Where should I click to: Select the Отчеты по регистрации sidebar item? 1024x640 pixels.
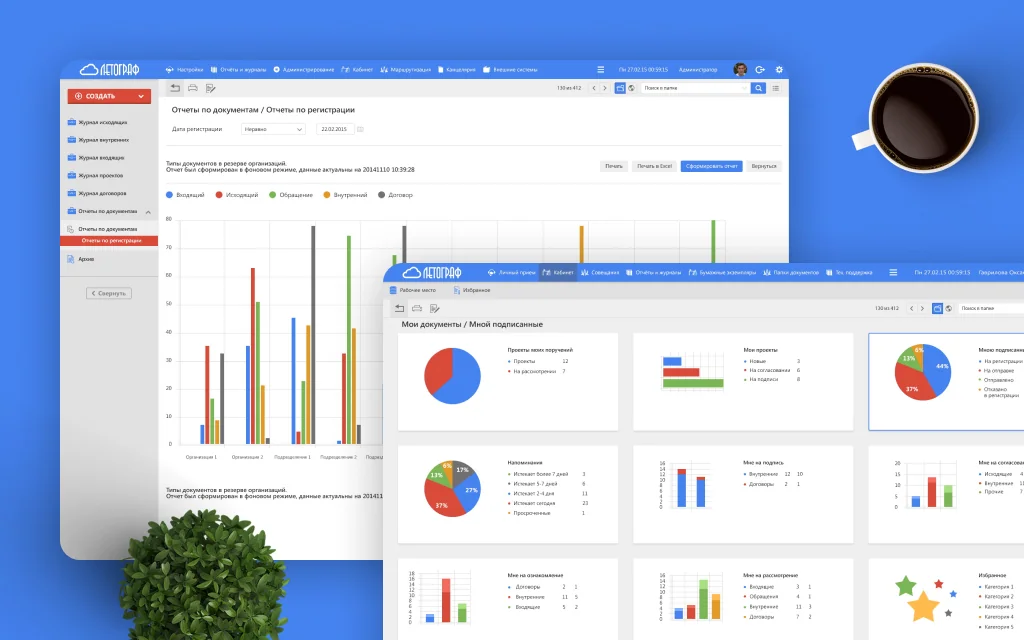(109, 240)
